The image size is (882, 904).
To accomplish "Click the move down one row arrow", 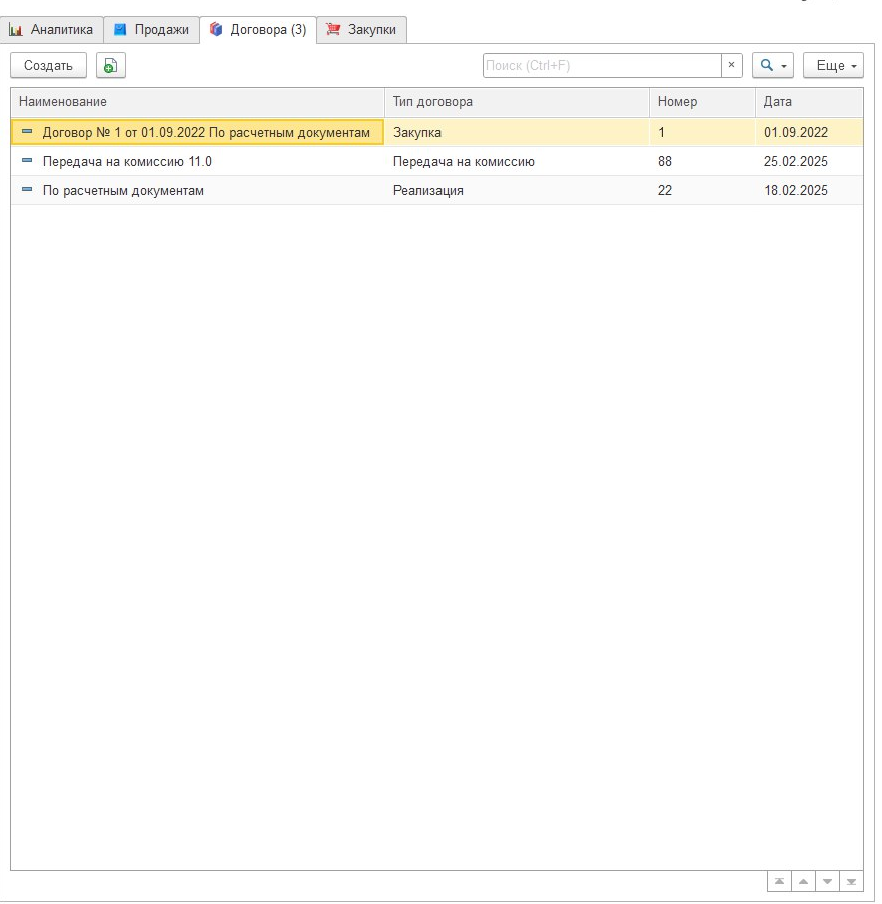I will click(x=827, y=881).
